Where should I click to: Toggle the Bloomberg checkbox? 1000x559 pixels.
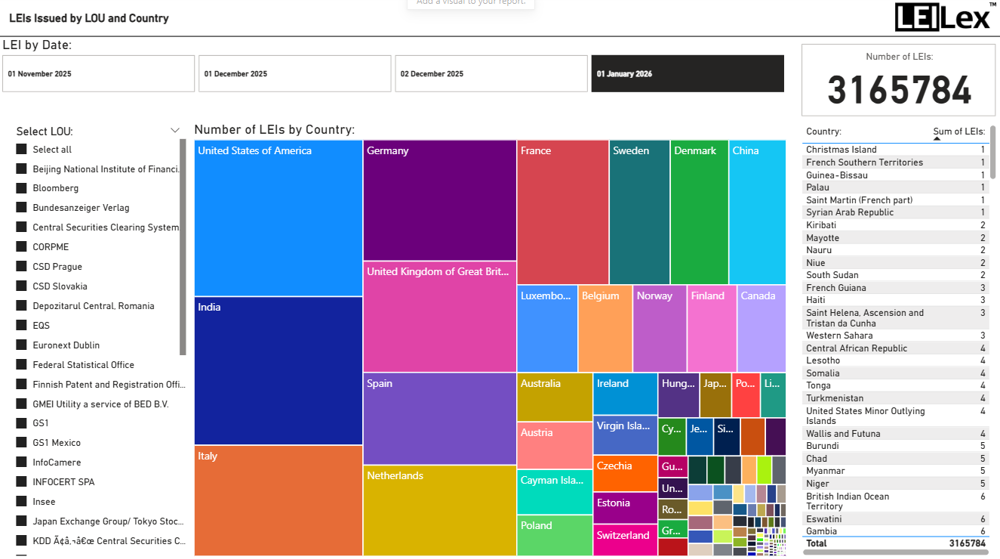21,188
